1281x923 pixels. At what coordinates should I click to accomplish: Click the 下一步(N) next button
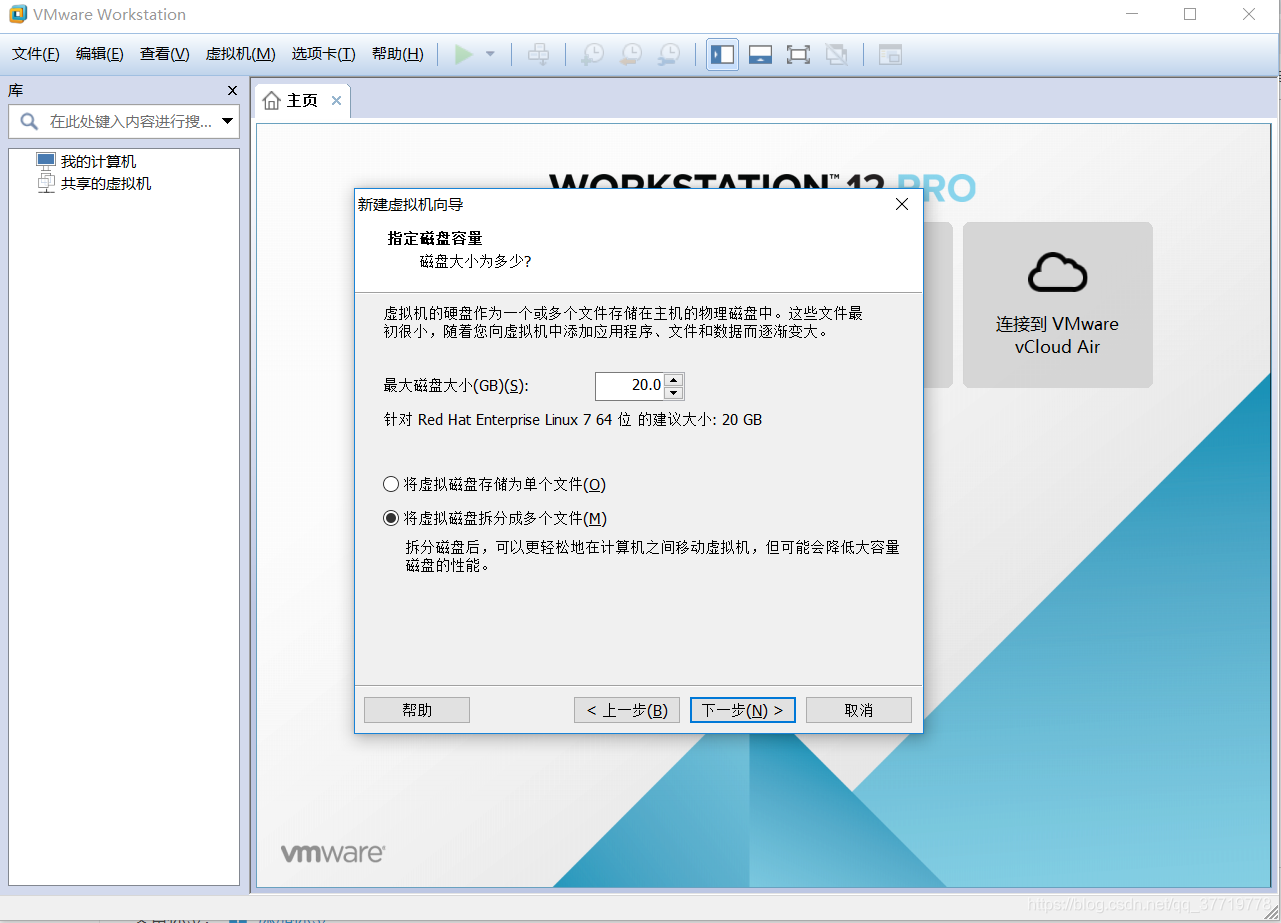(743, 710)
